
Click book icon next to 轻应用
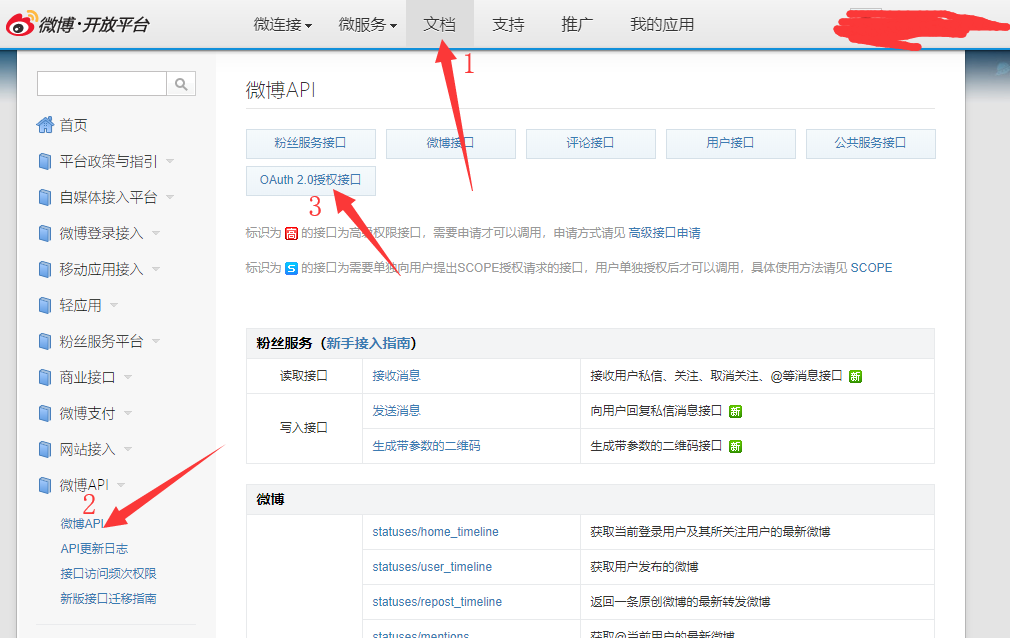(44, 305)
